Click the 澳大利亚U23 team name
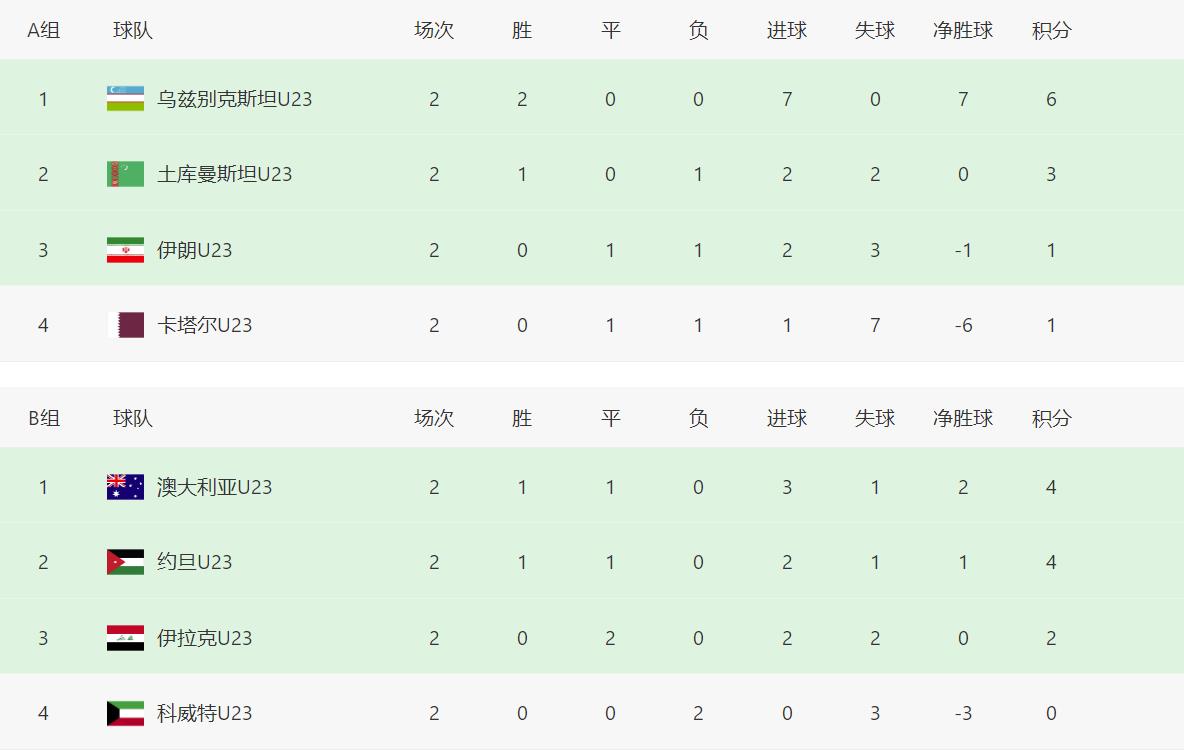This screenshot has height=751, width=1184. tap(214, 487)
